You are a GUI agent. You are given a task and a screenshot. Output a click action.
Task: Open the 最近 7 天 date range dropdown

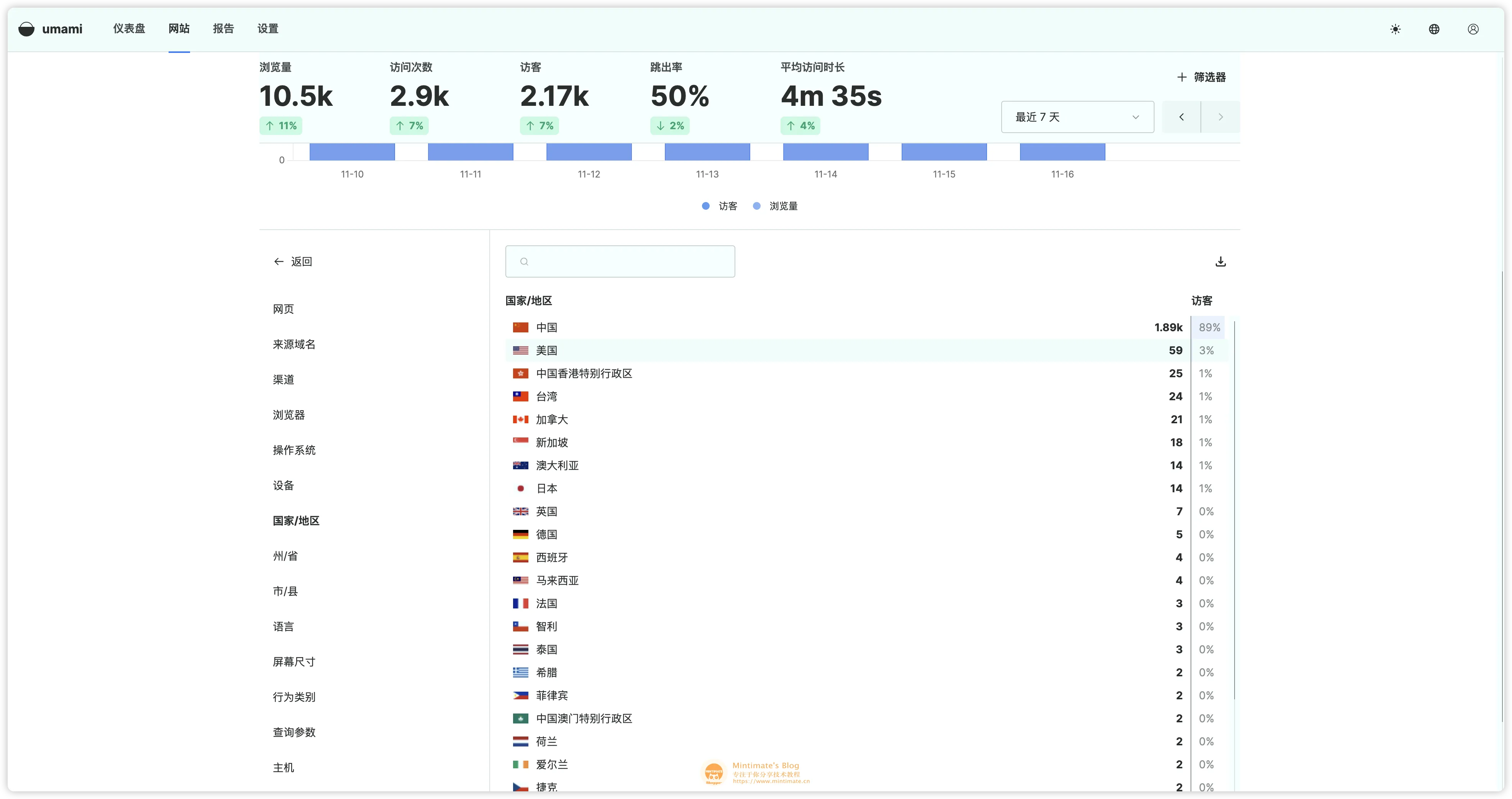1077,117
